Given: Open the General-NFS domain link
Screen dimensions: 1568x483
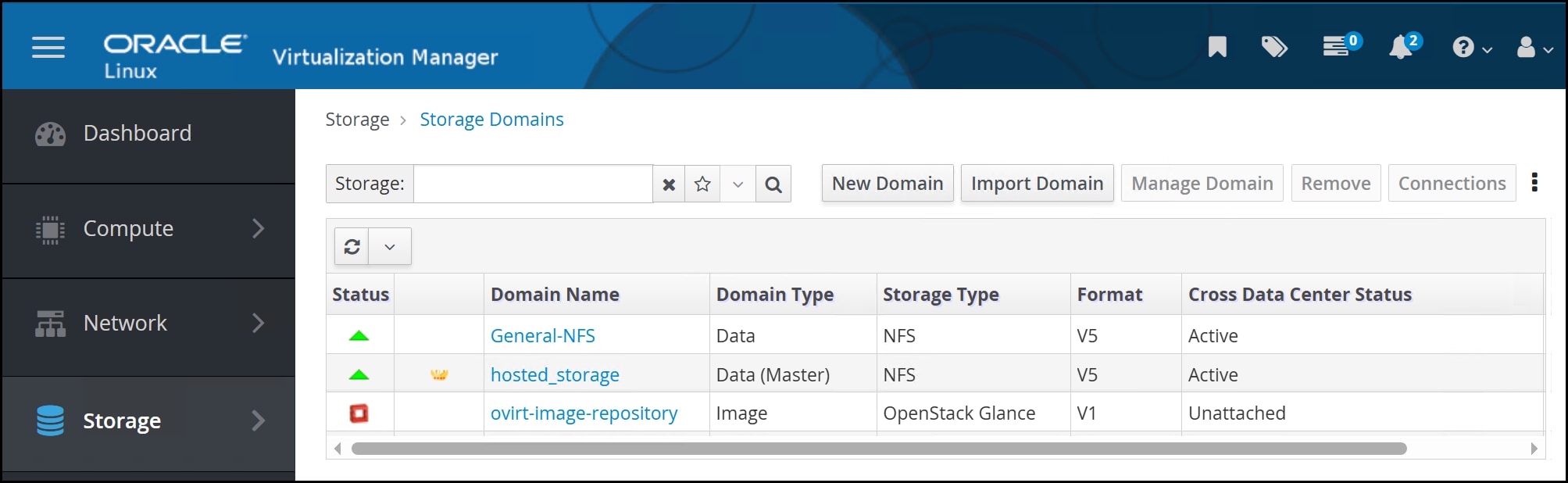Looking at the screenshot, I should (542, 336).
